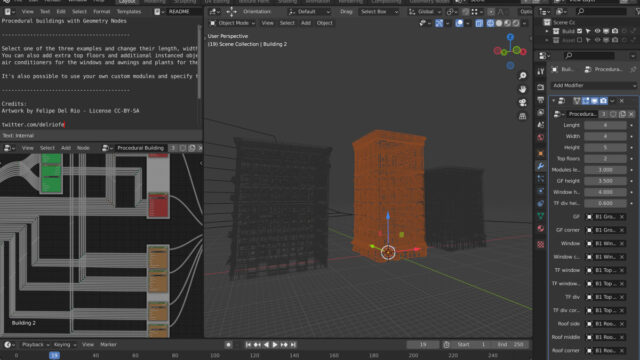Clear the GF object field
The height and width of the screenshot is (360, 640).
tap(622, 217)
